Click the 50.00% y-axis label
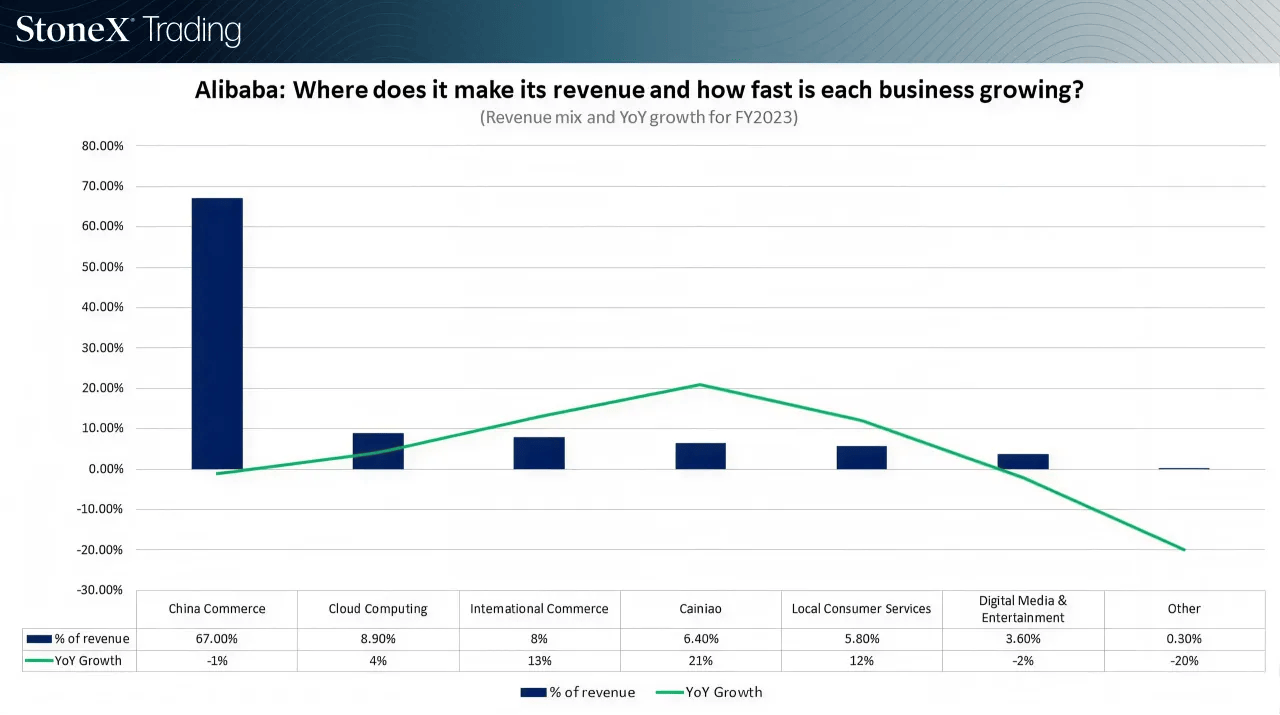This screenshot has height=715, width=1280. click(102, 267)
